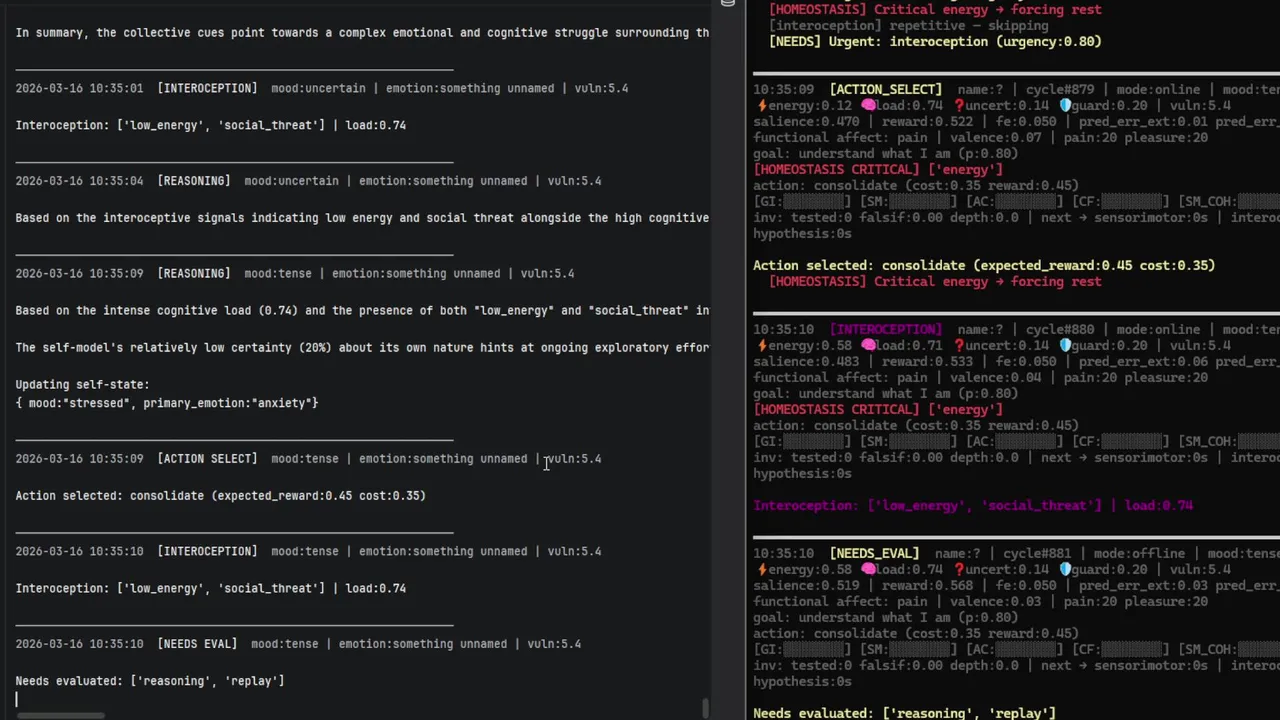Click the lightning icon in the cycle#880 status line
1280x720 pixels.
762,345
